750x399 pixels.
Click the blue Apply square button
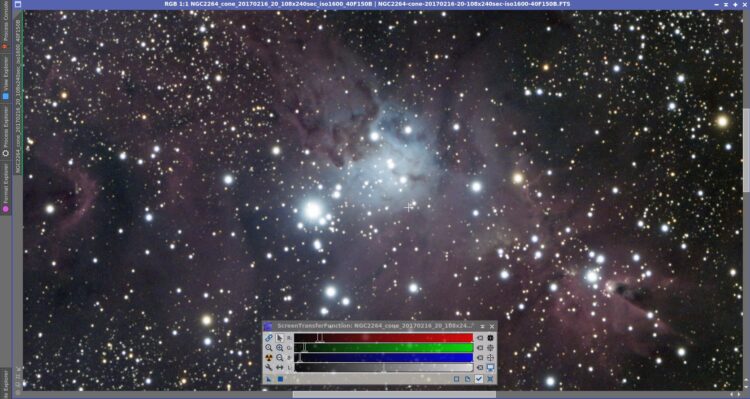pyautogui.click(x=280, y=379)
